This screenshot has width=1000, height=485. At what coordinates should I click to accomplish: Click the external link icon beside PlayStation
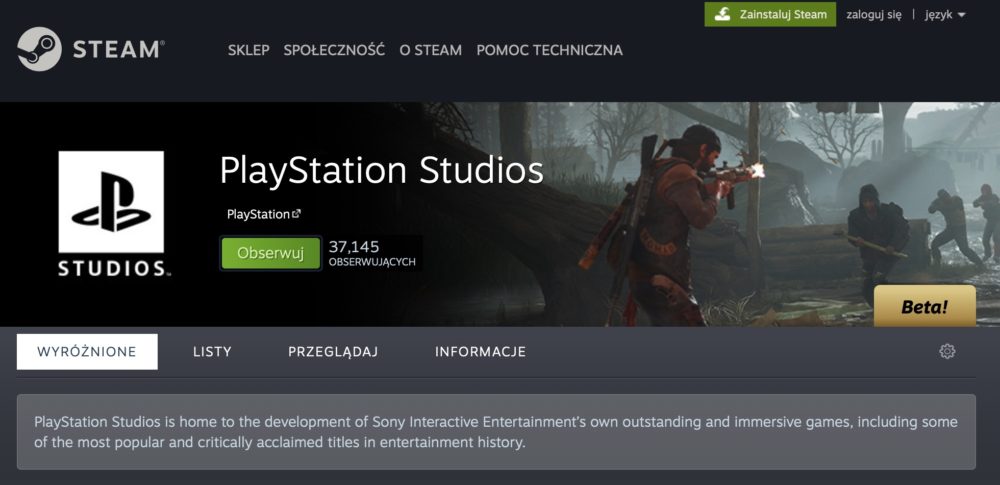(x=296, y=214)
